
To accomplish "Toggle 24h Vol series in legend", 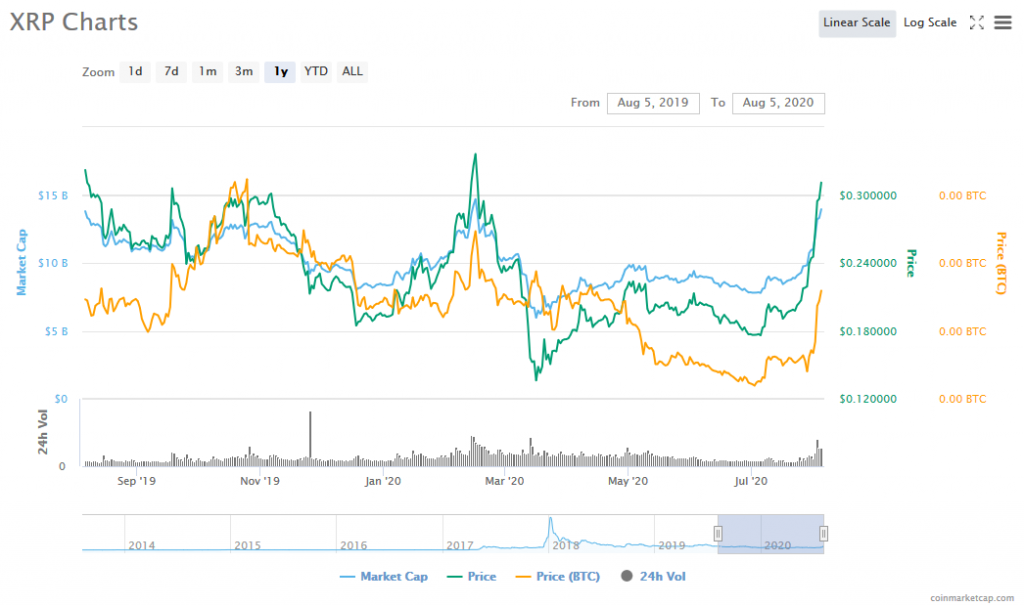I will [653, 577].
